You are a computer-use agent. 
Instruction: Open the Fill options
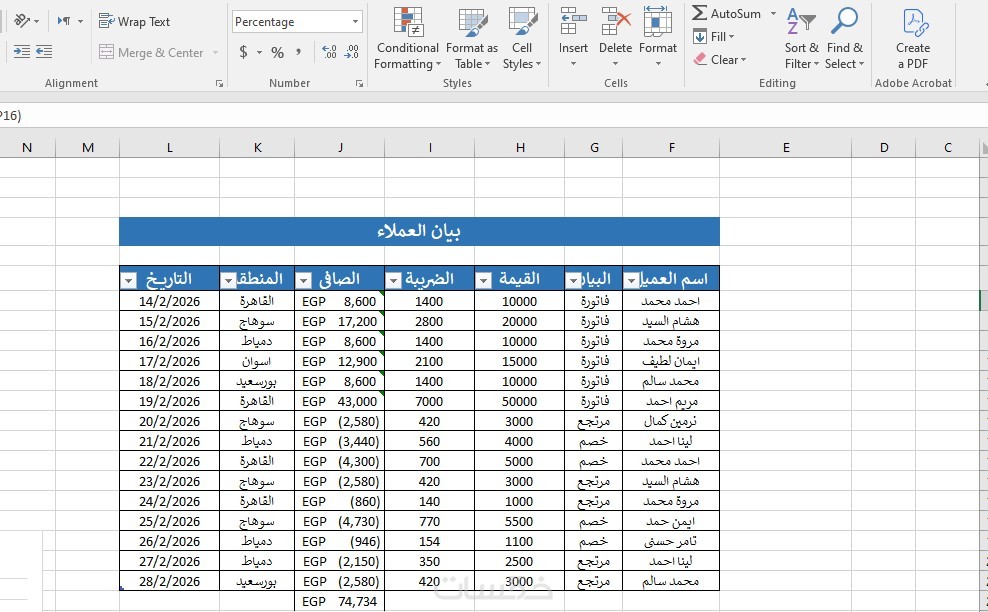point(713,37)
